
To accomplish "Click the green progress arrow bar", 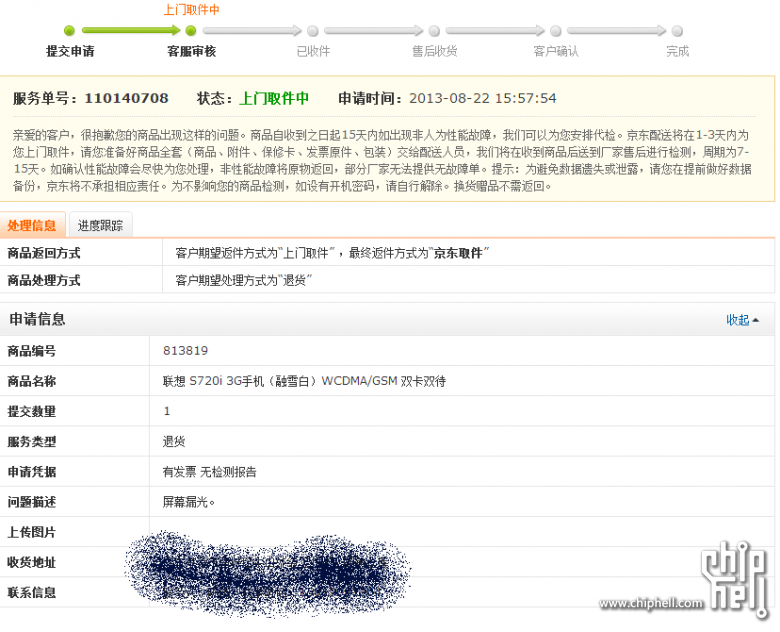I will coord(131,31).
